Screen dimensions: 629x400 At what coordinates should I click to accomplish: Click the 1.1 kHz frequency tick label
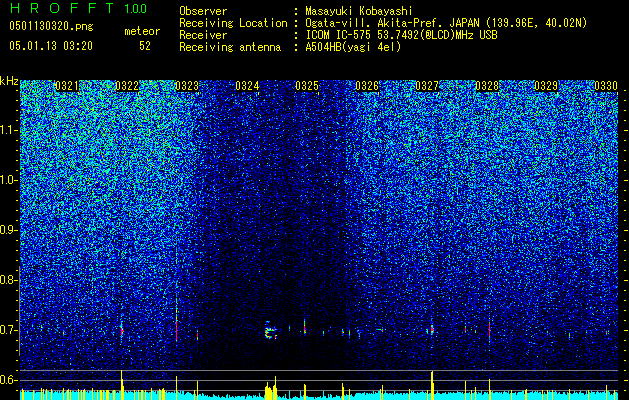click(8, 130)
